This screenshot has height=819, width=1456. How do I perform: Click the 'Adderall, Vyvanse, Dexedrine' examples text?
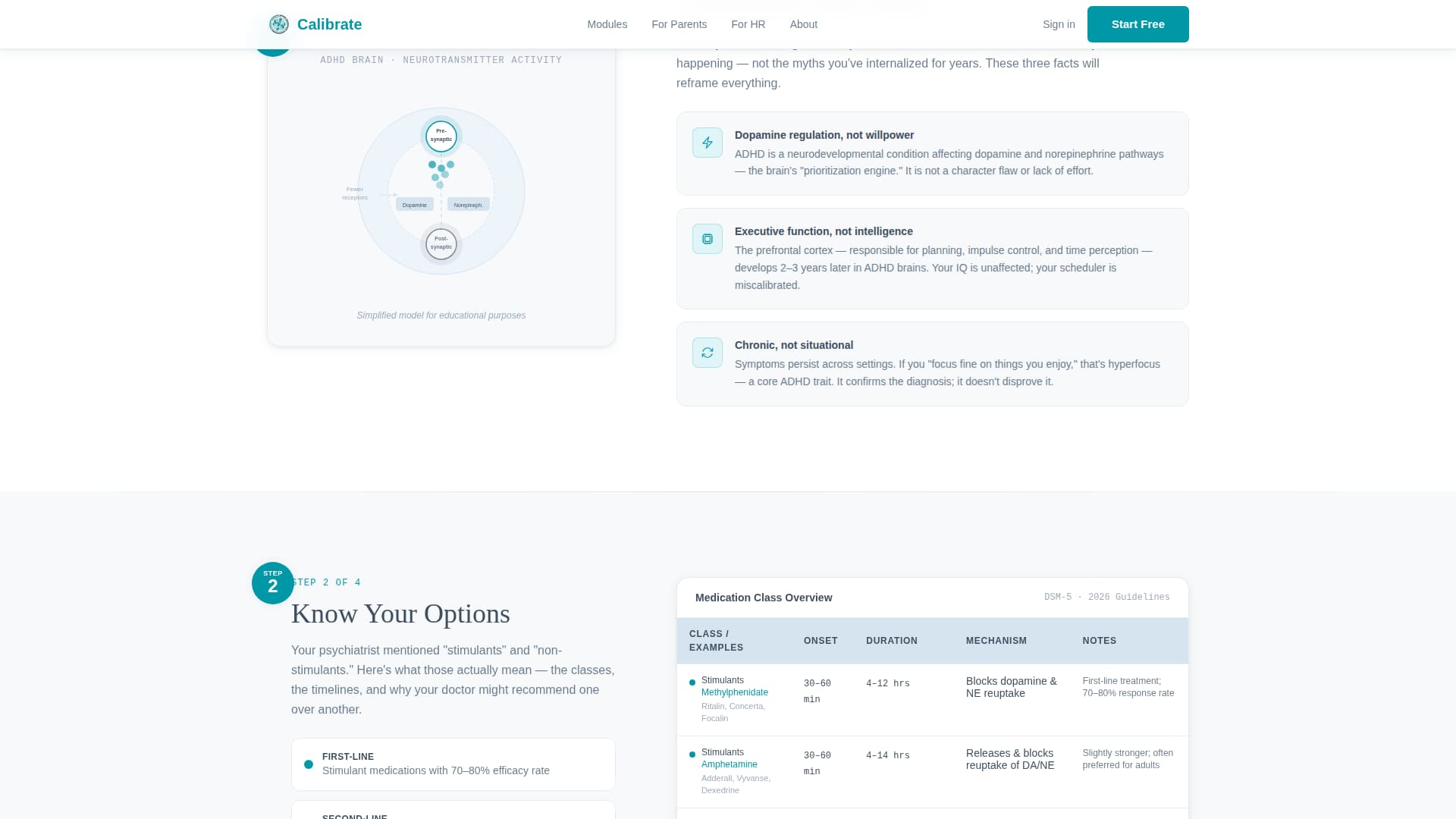click(736, 784)
